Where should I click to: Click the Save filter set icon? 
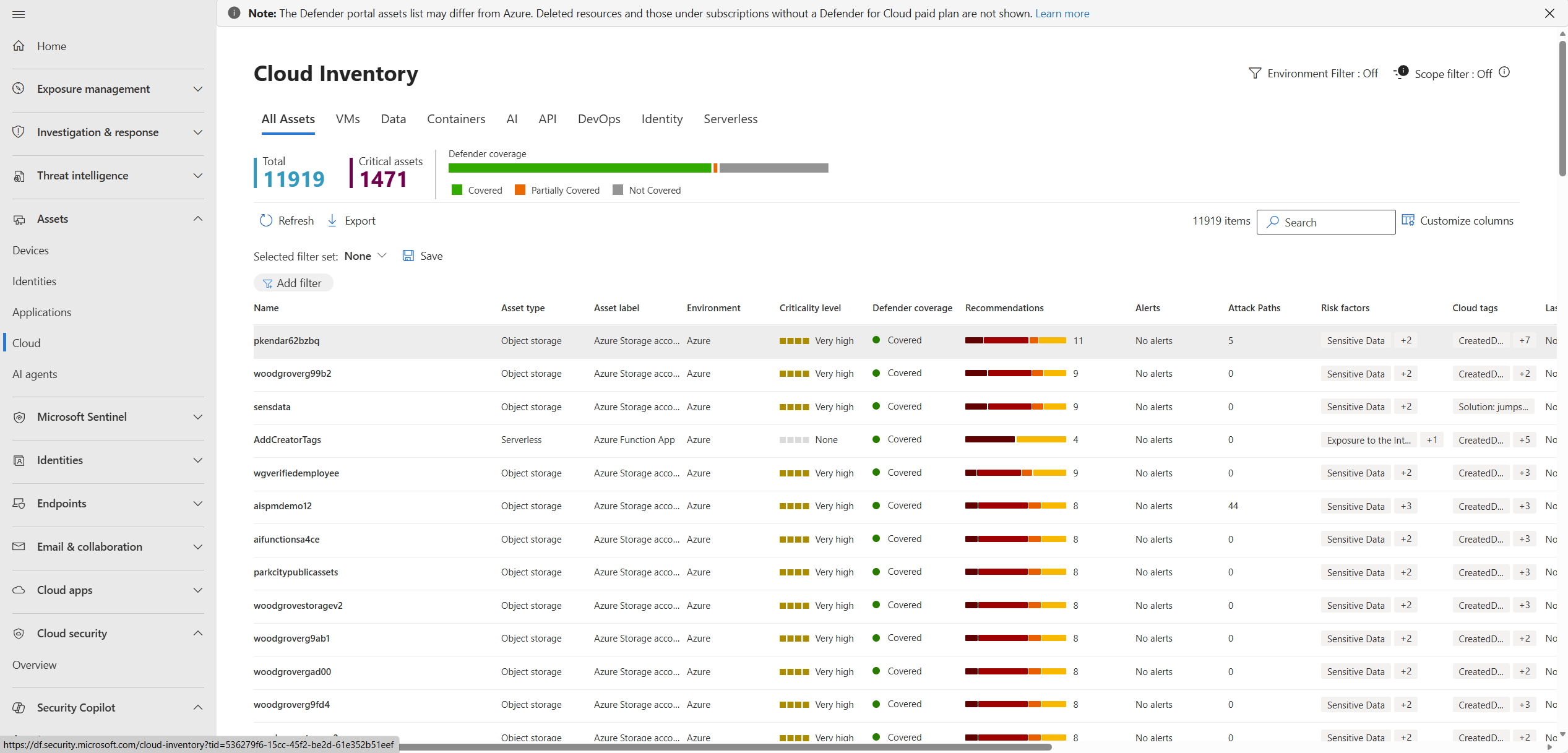408,256
